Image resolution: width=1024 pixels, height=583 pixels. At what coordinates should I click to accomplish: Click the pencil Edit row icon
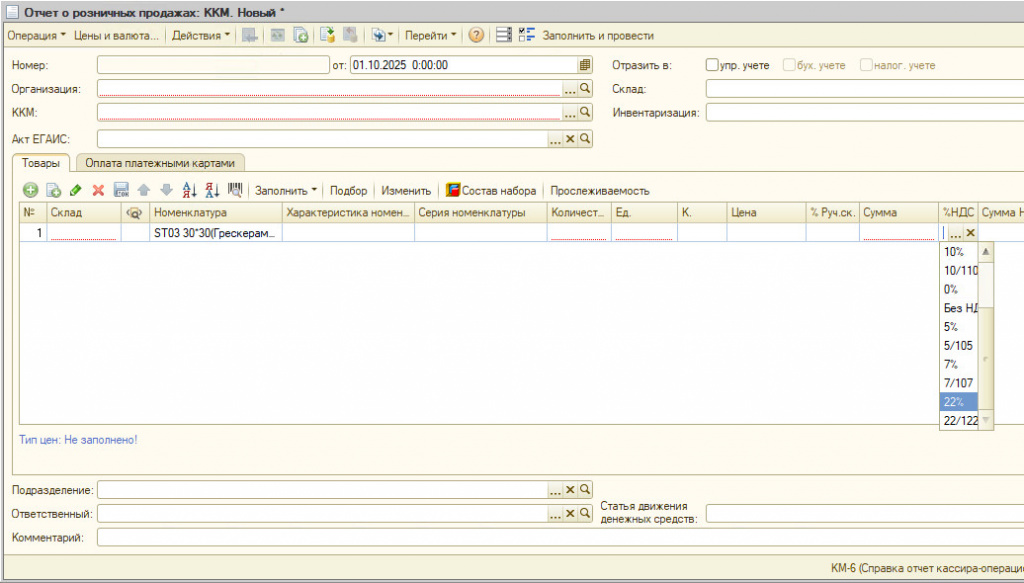click(75, 190)
